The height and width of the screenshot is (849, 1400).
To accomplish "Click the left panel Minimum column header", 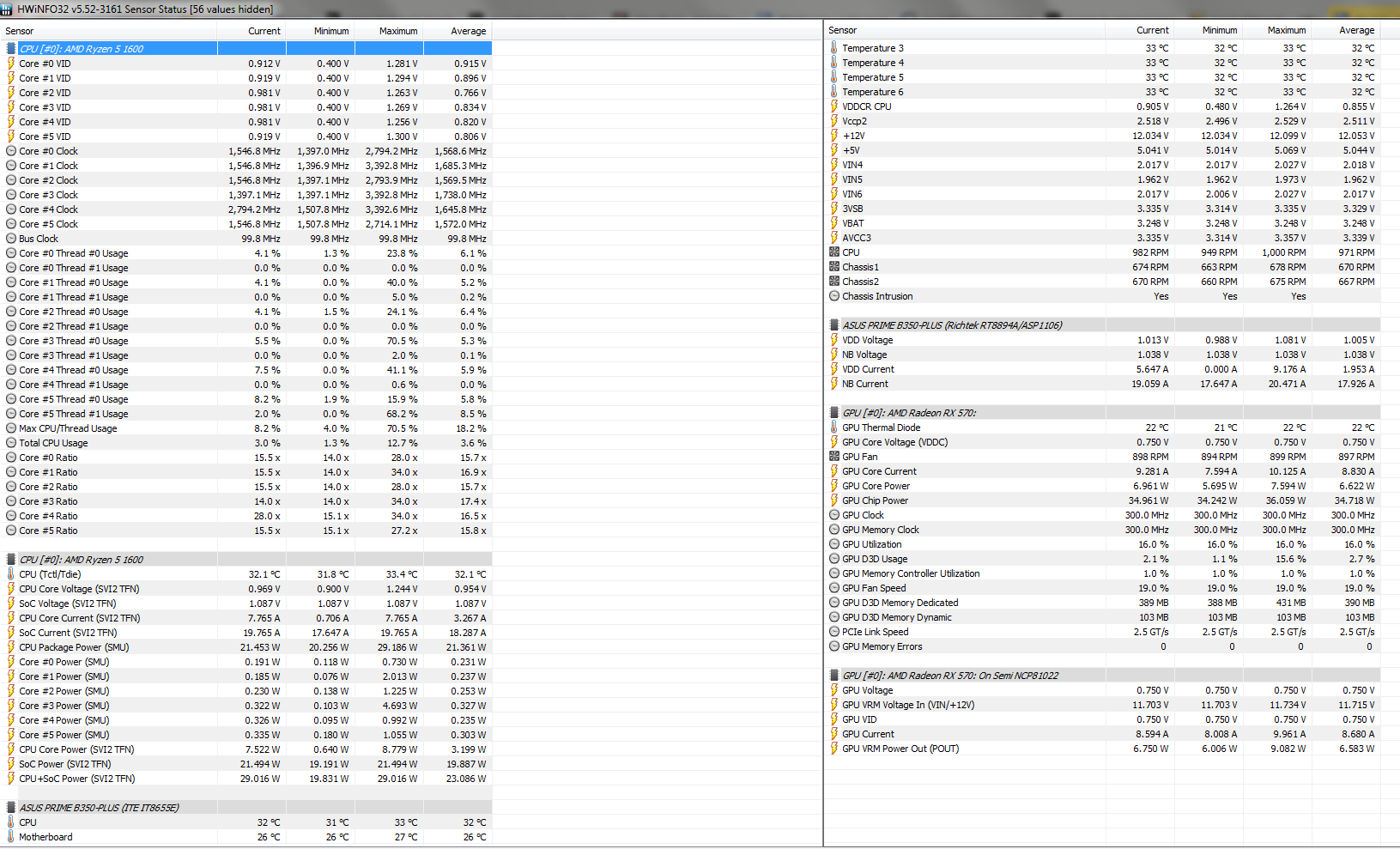I will coord(320,31).
